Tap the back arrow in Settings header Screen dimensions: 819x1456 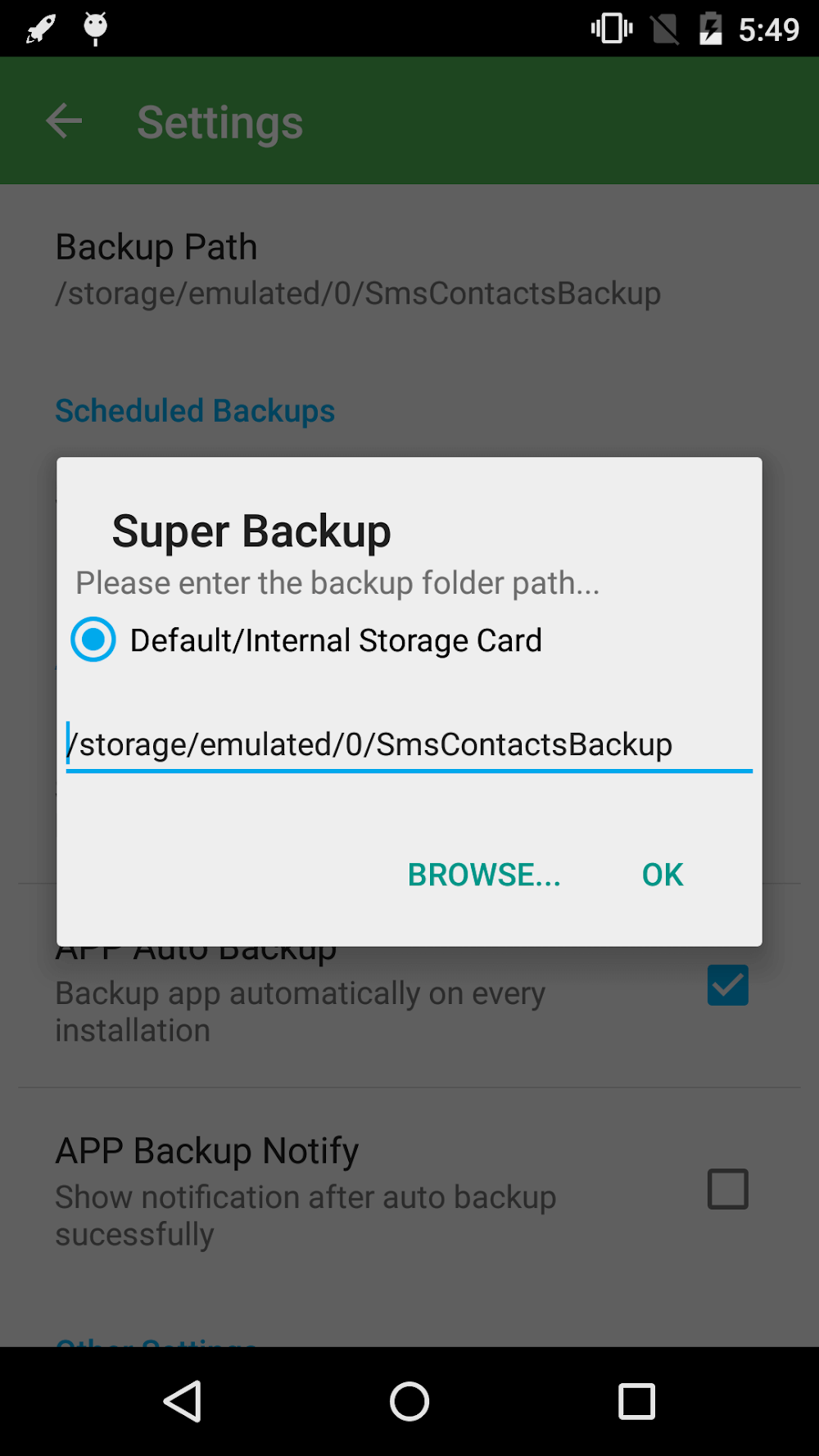pyautogui.click(x=64, y=122)
